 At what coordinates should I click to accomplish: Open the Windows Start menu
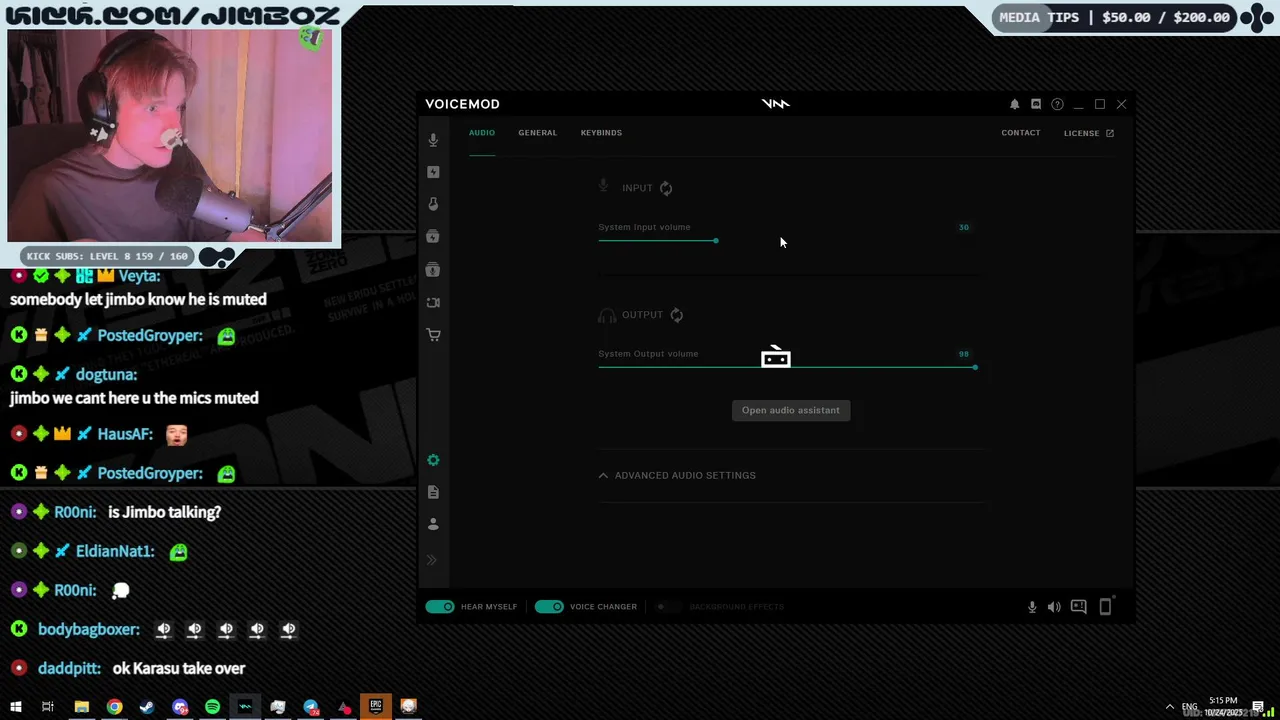click(x=16, y=707)
